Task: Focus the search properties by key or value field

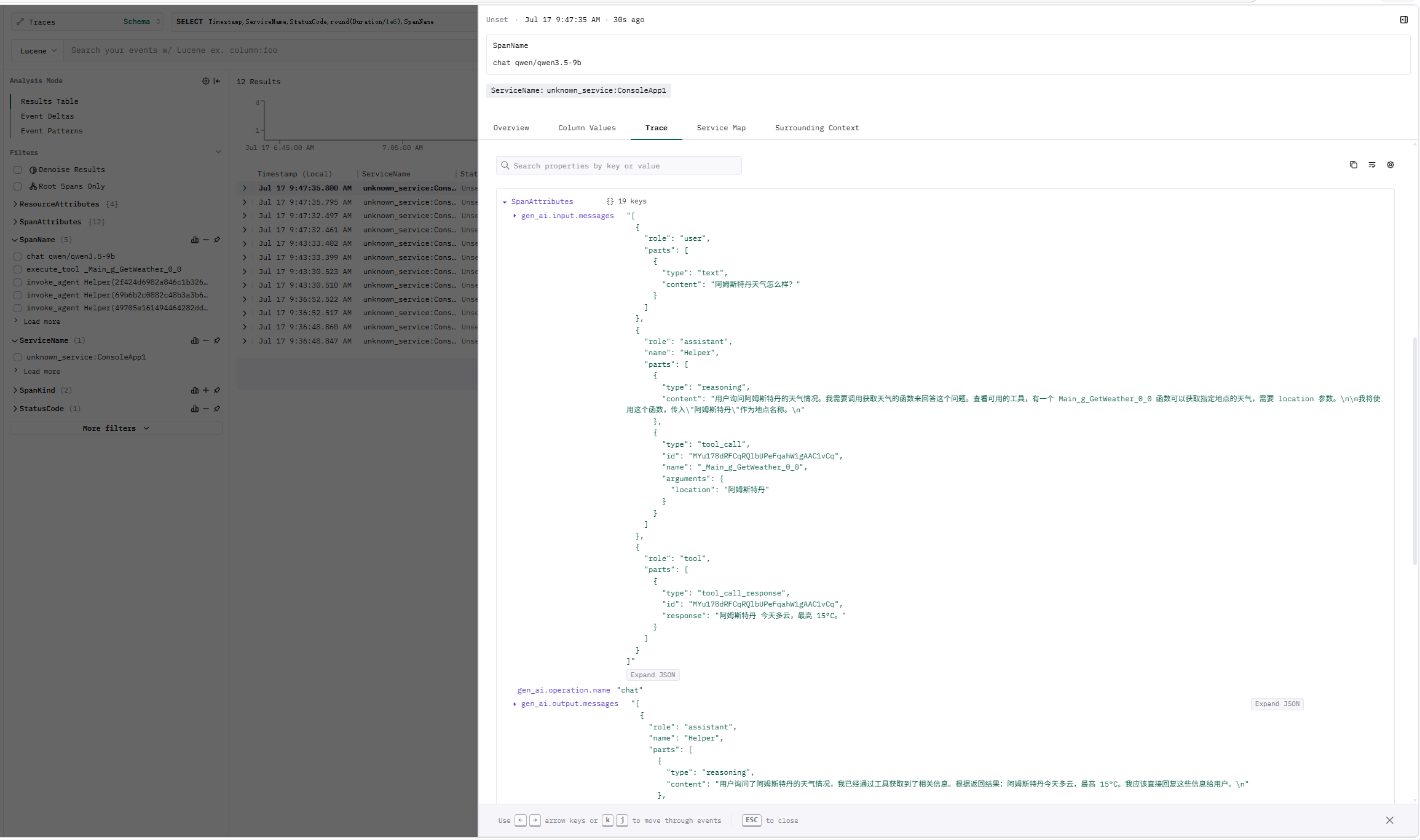Action: [618, 166]
